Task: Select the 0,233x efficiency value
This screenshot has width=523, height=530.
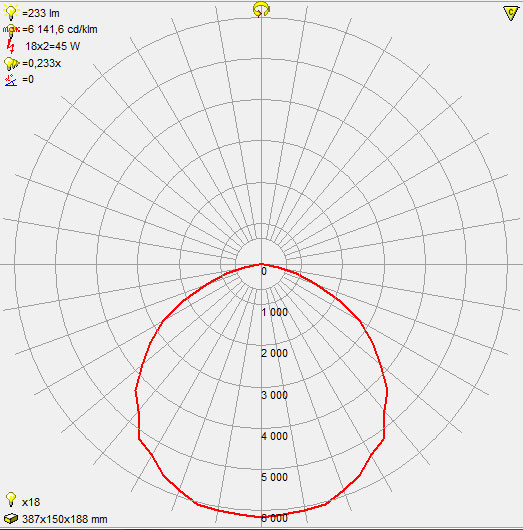Action: [42, 63]
